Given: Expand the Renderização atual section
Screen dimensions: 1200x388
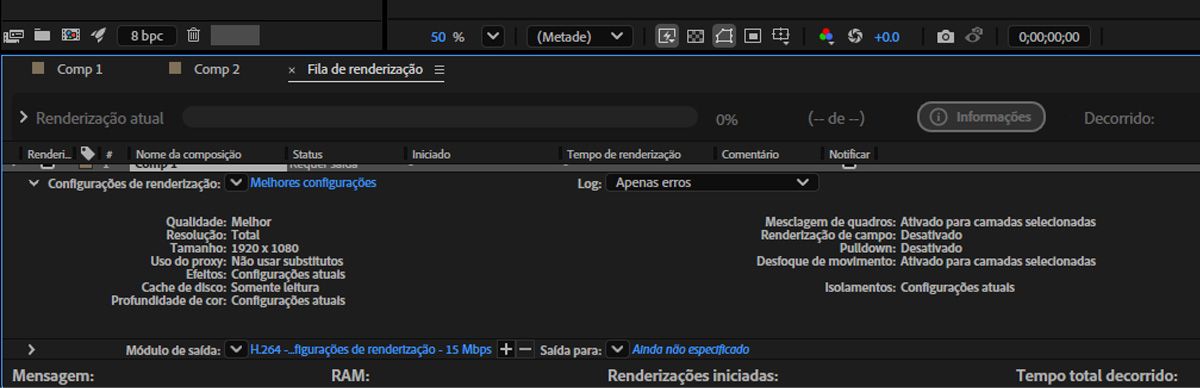Looking at the screenshot, I should tap(24, 117).
